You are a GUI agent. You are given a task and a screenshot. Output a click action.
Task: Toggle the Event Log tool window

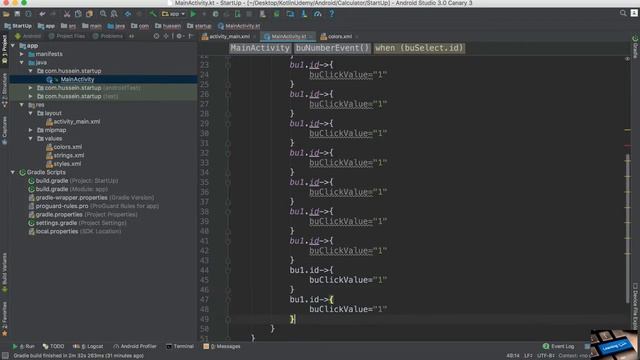coord(558,347)
